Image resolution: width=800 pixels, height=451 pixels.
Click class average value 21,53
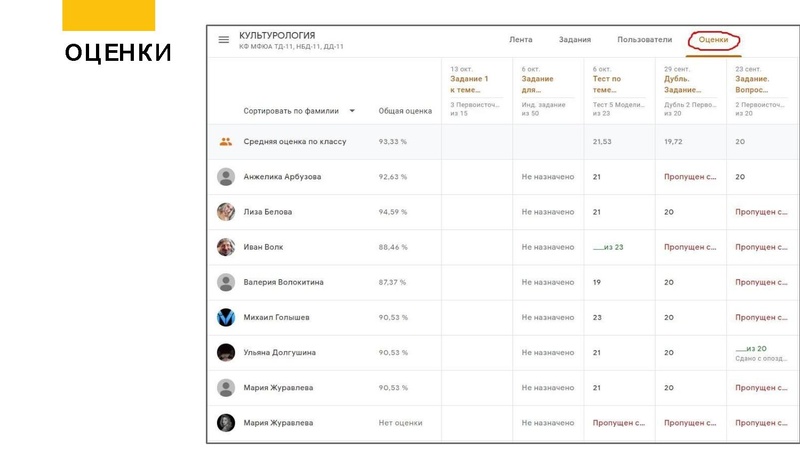(x=602, y=141)
